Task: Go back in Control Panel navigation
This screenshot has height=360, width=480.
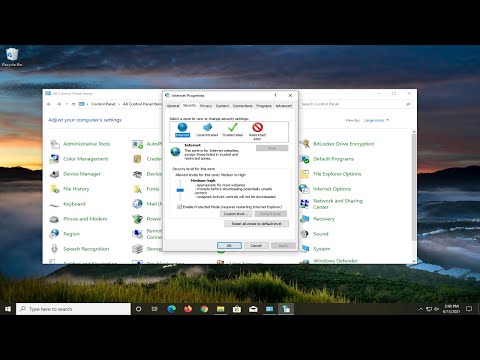Action: pyautogui.click(x=49, y=104)
